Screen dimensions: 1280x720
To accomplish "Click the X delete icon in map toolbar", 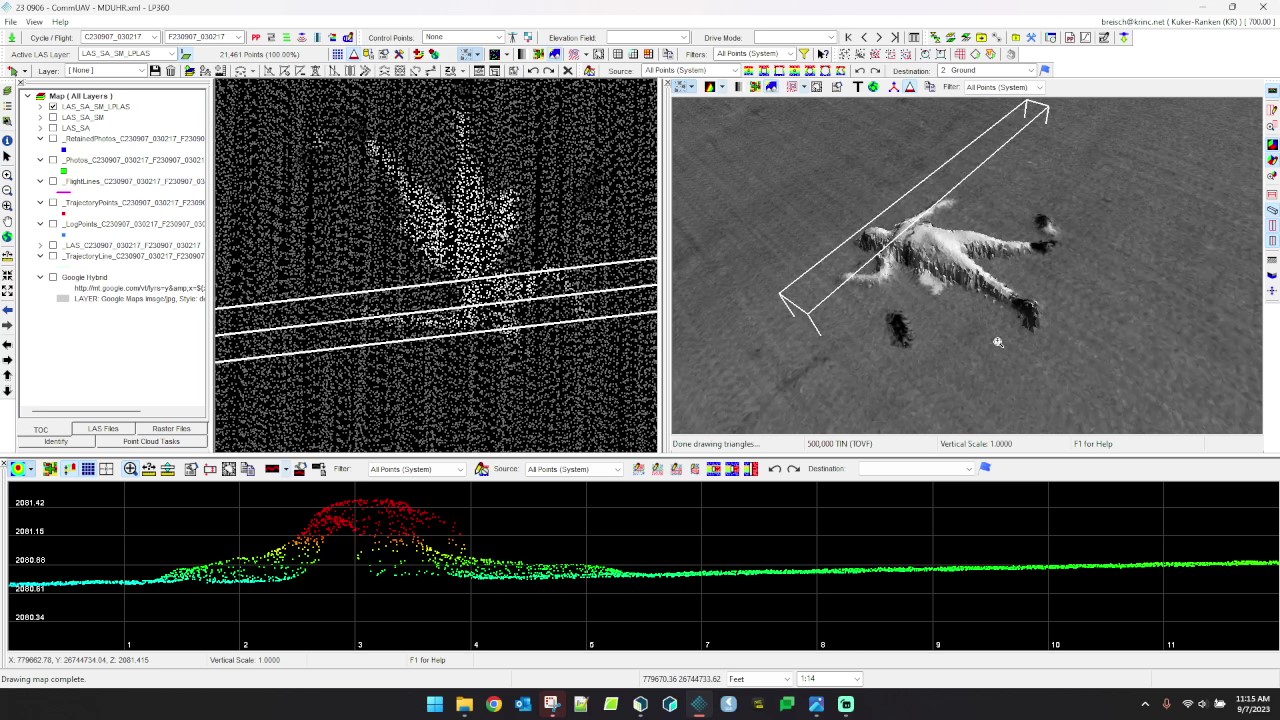I will click(568, 71).
